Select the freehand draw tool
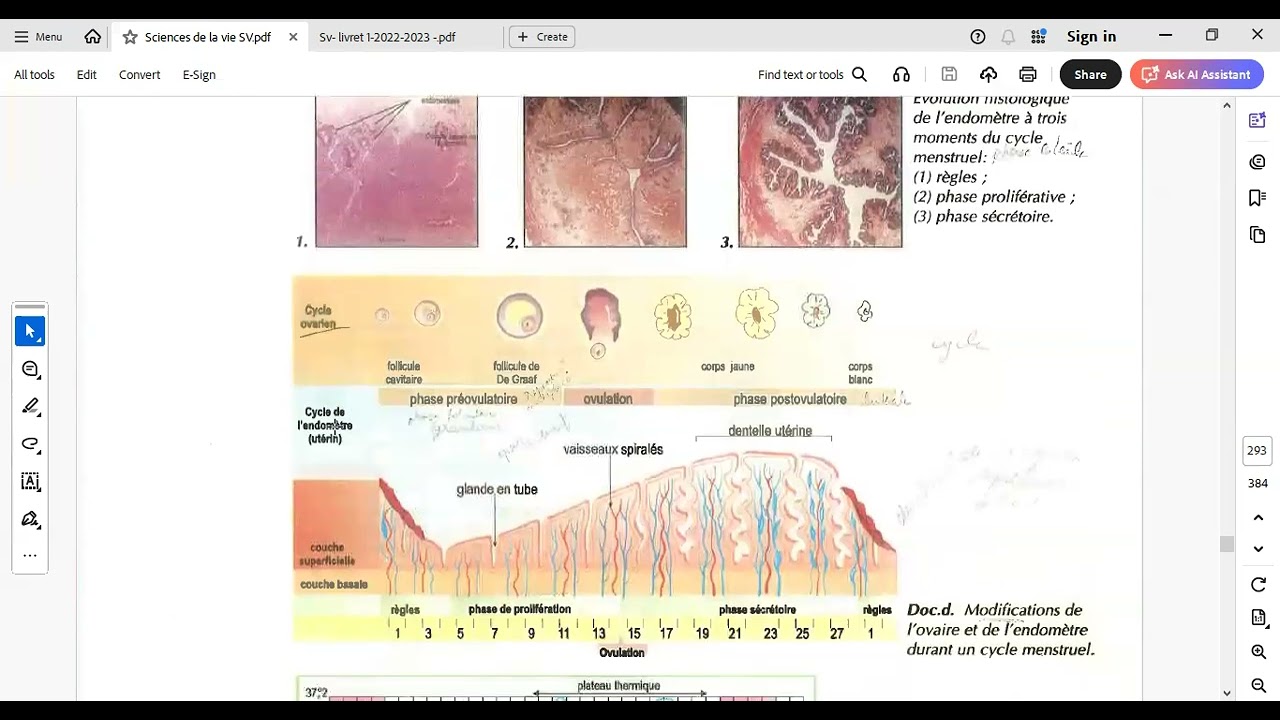 click(x=30, y=444)
